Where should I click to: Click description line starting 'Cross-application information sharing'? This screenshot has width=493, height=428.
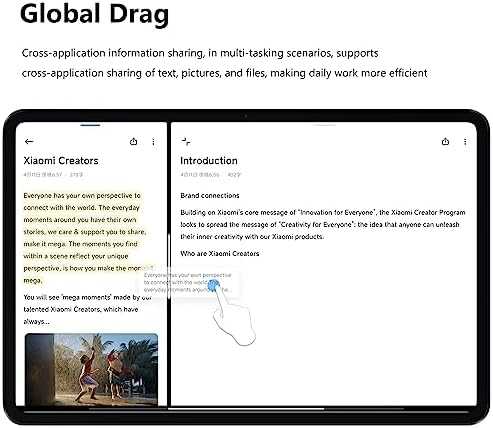200,53
